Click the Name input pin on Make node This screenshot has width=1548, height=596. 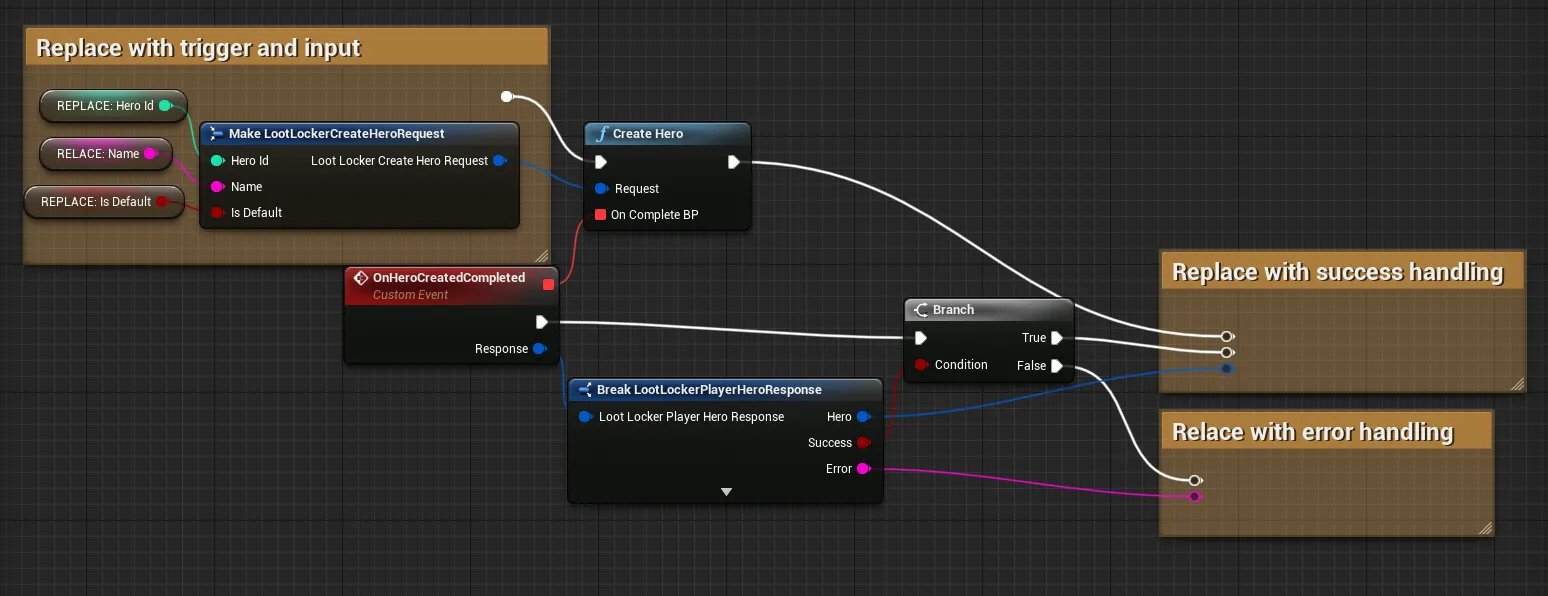pyautogui.click(x=217, y=186)
